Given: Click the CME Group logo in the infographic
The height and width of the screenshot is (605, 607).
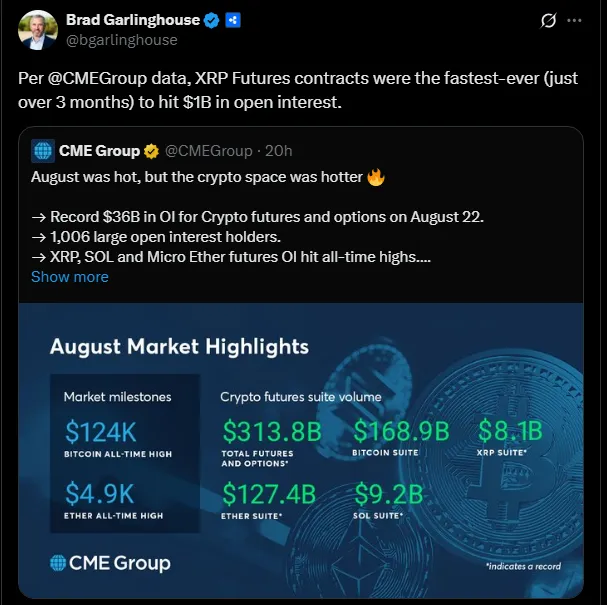Looking at the screenshot, I should [110, 563].
